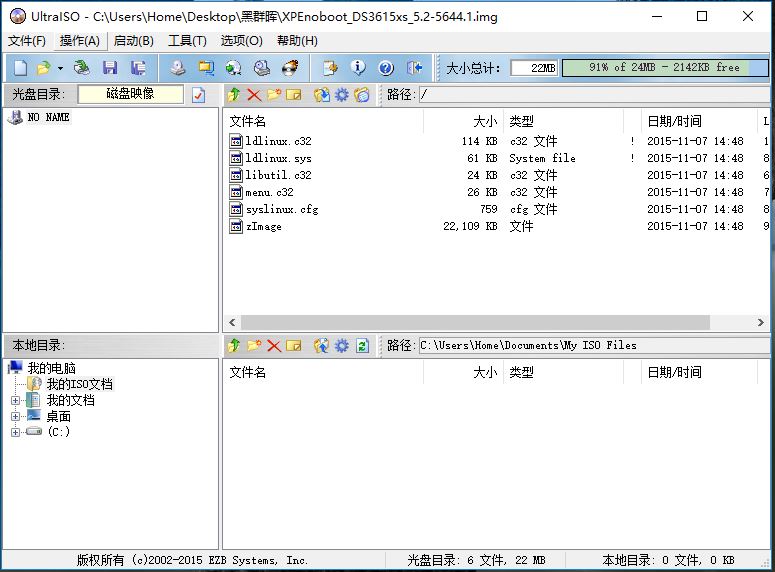This screenshot has width=775, height=572.
Task: Click the New file toolbar icon
Action: pos(20,68)
